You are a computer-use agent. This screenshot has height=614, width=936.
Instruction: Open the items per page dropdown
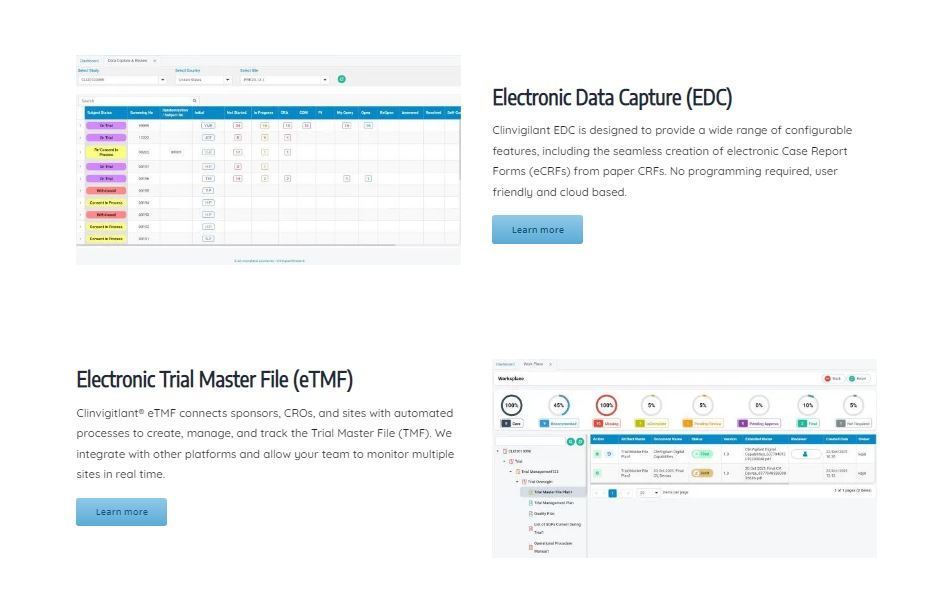(x=648, y=493)
